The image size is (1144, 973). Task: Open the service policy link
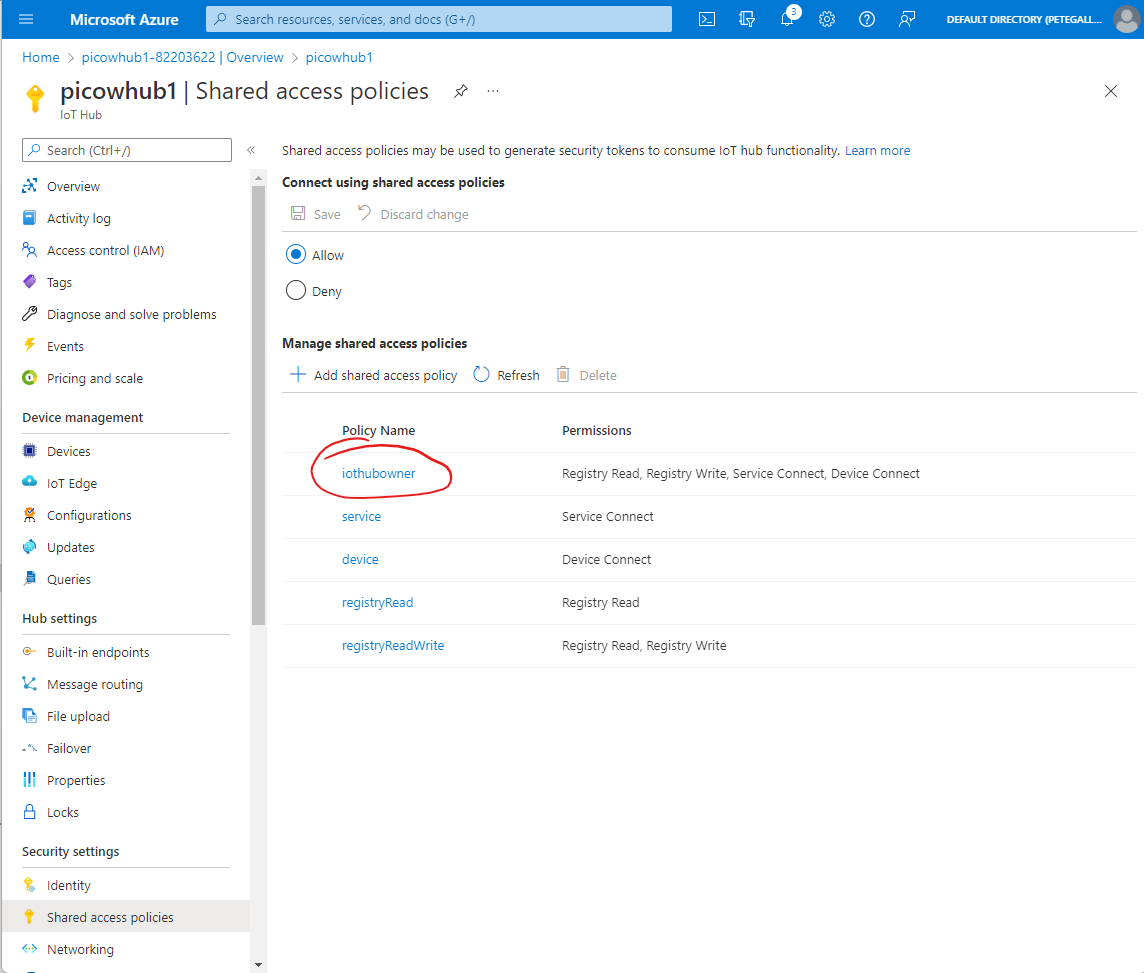tap(361, 516)
